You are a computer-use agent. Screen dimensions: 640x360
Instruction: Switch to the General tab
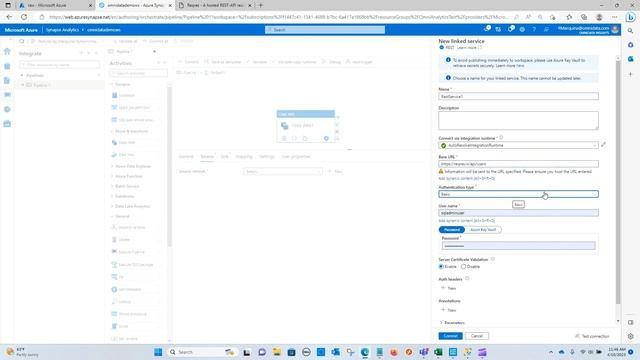click(186, 157)
